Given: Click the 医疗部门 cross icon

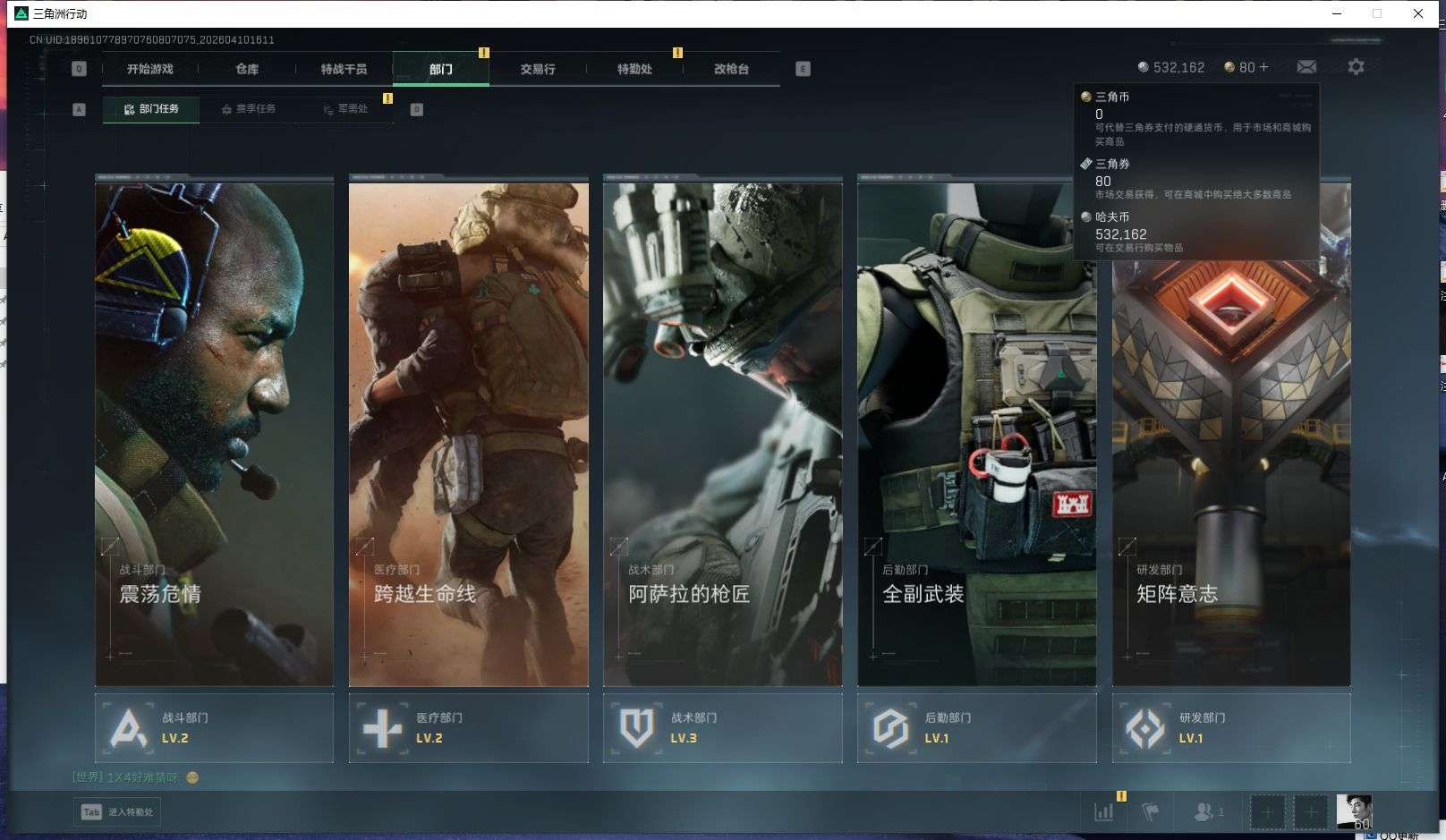Looking at the screenshot, I should point(382,728).
